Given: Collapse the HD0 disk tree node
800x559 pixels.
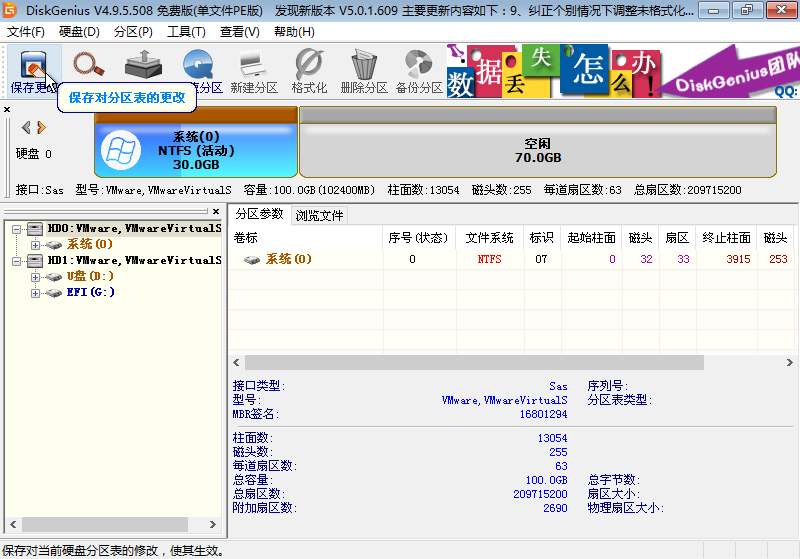Looking at the screenshot, I should (x=16, y=230).
